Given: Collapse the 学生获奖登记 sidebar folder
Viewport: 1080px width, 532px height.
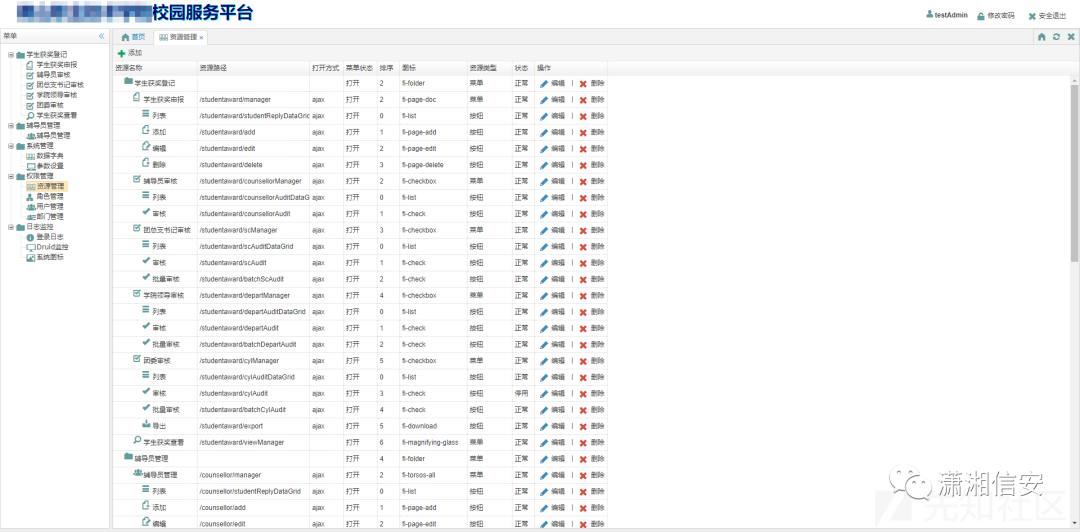Looking at the screenshot, I should click(x=10, y=54).
